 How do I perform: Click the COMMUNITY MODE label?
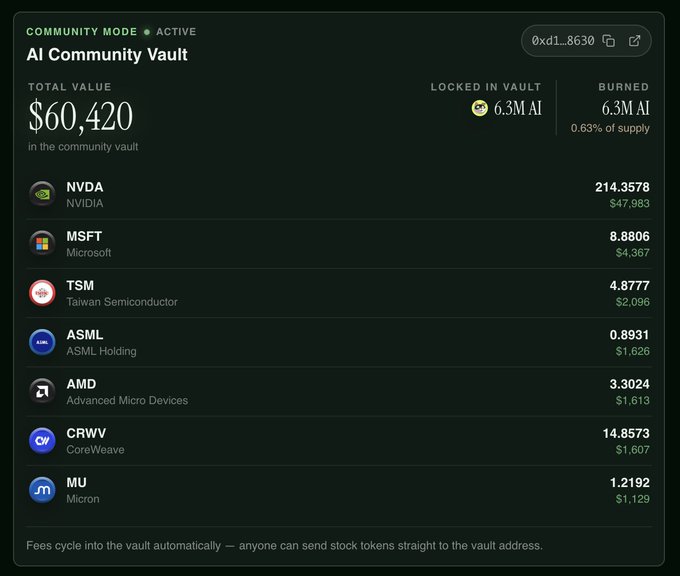point(82,32)
